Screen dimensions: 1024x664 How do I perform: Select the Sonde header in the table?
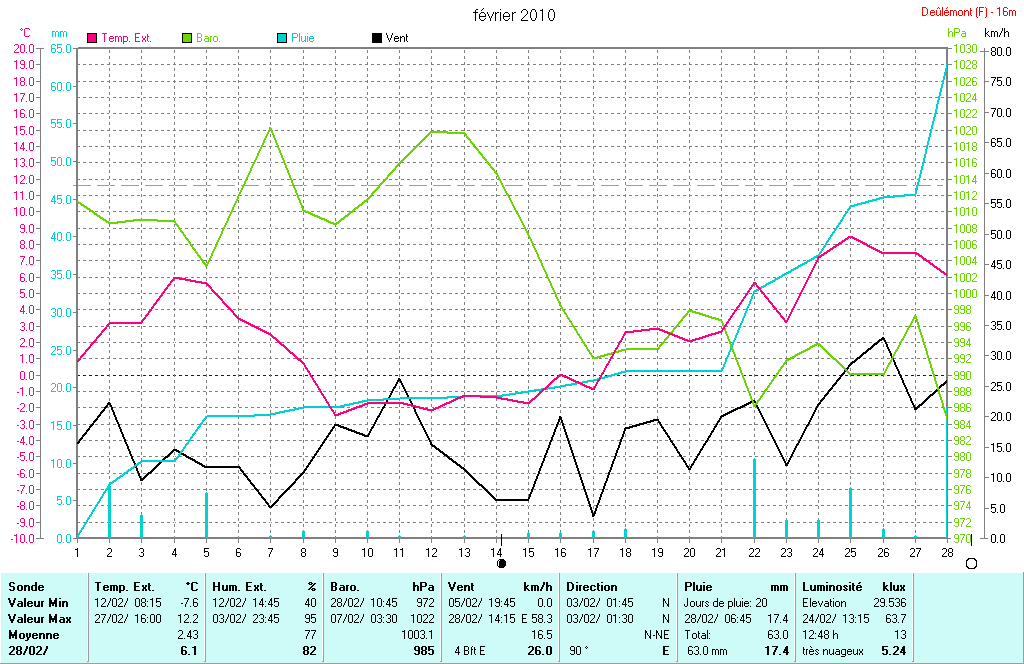pyautogui.click(x=26, y=587)
